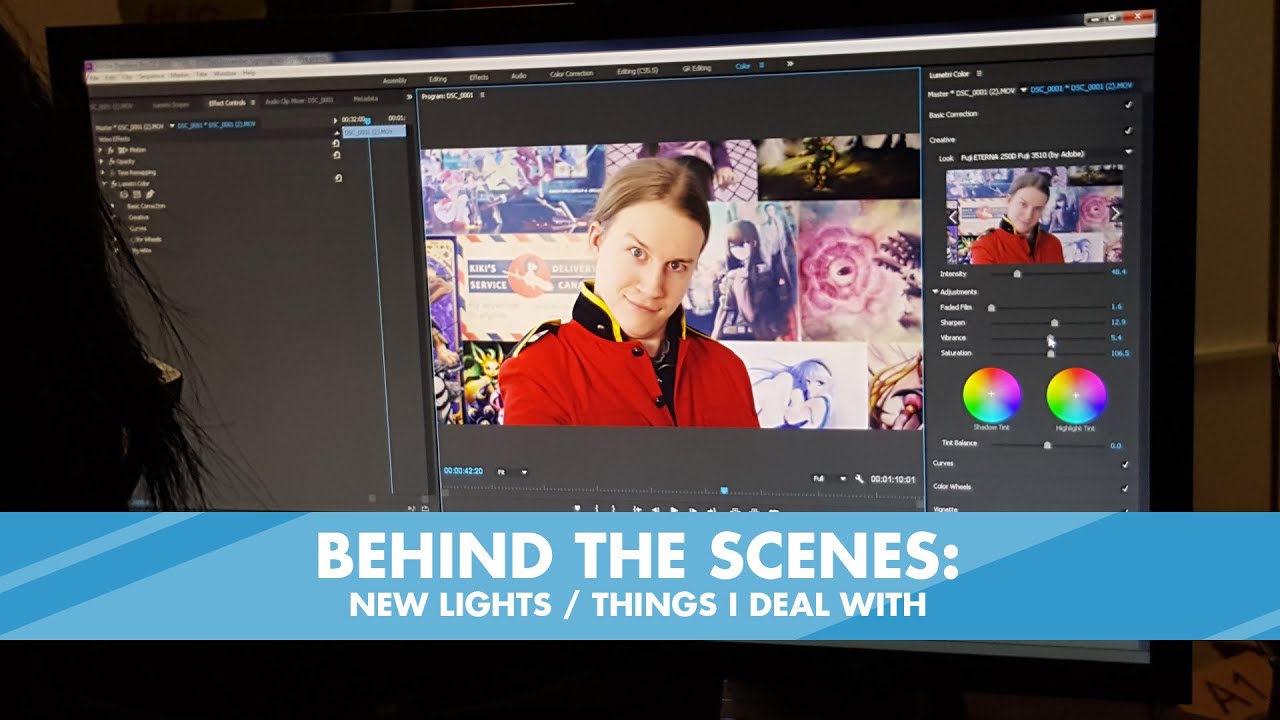Select pen mask tool under Lumetri Color
This screenshot has width=1280, height=720.
pos(150,194)
